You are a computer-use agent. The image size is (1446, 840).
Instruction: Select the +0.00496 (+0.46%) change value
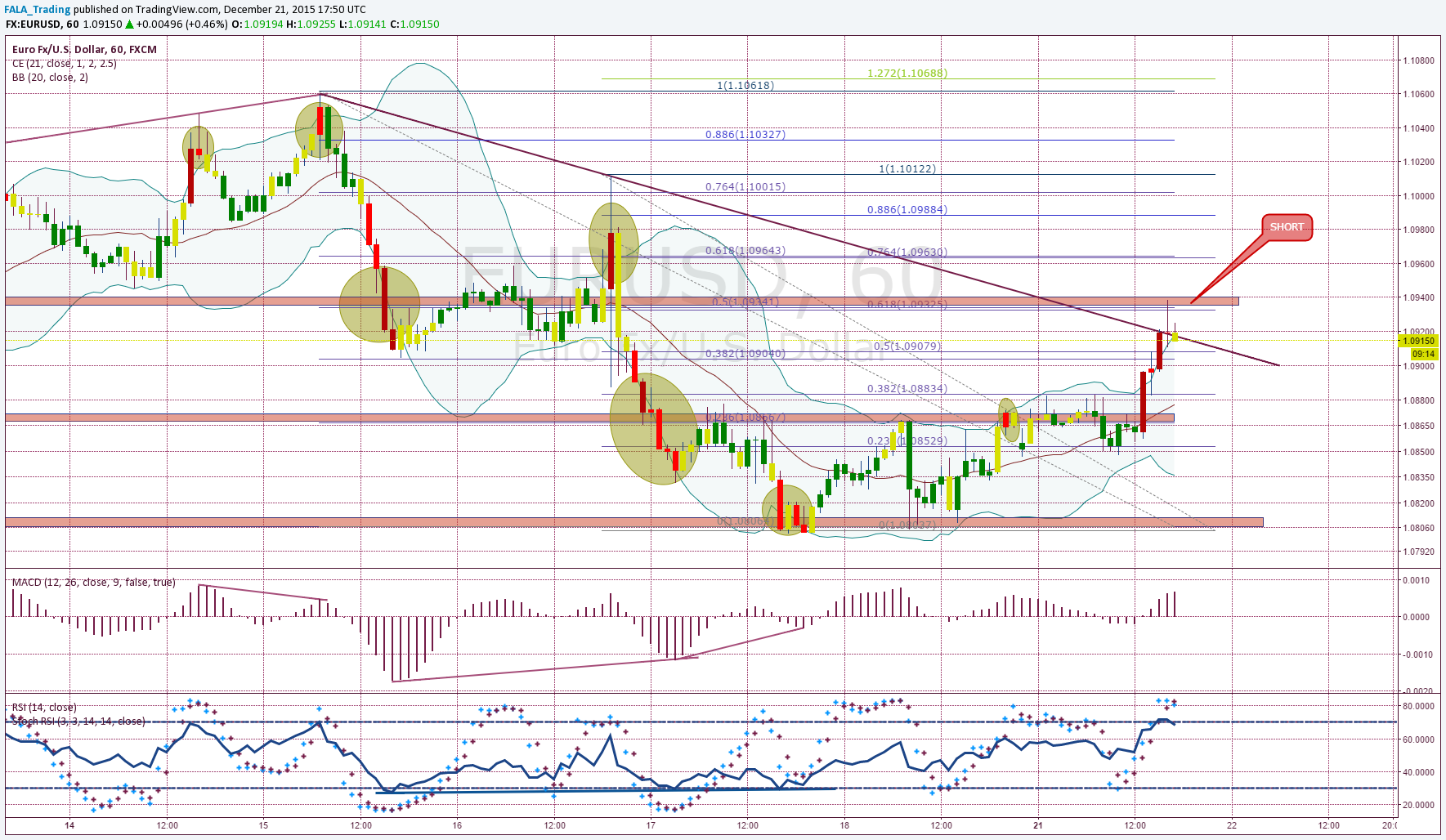tap(182, 24)
